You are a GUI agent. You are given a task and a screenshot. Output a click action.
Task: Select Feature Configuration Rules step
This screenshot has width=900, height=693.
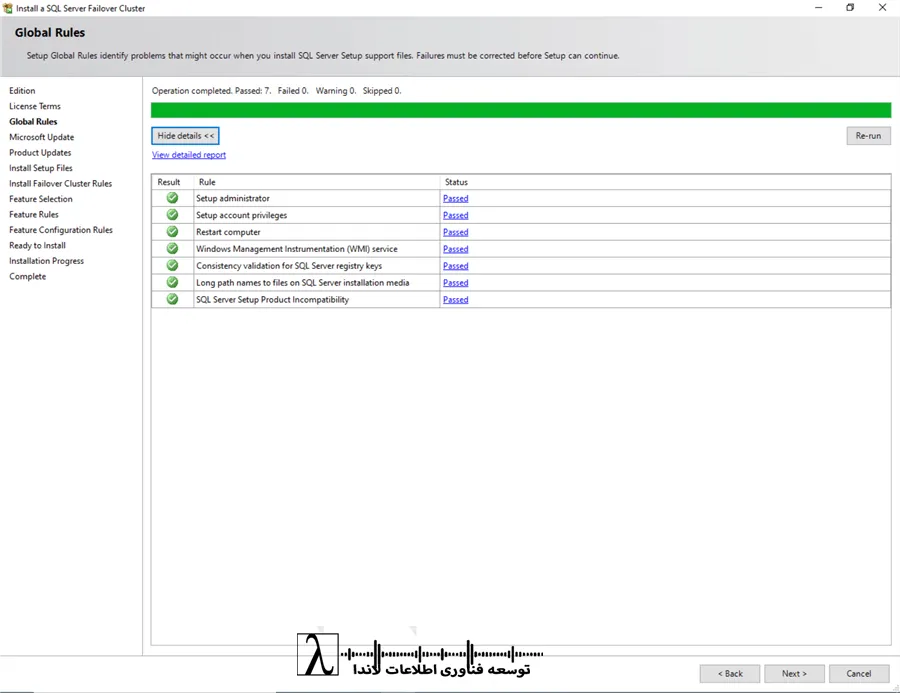[61, 230]
